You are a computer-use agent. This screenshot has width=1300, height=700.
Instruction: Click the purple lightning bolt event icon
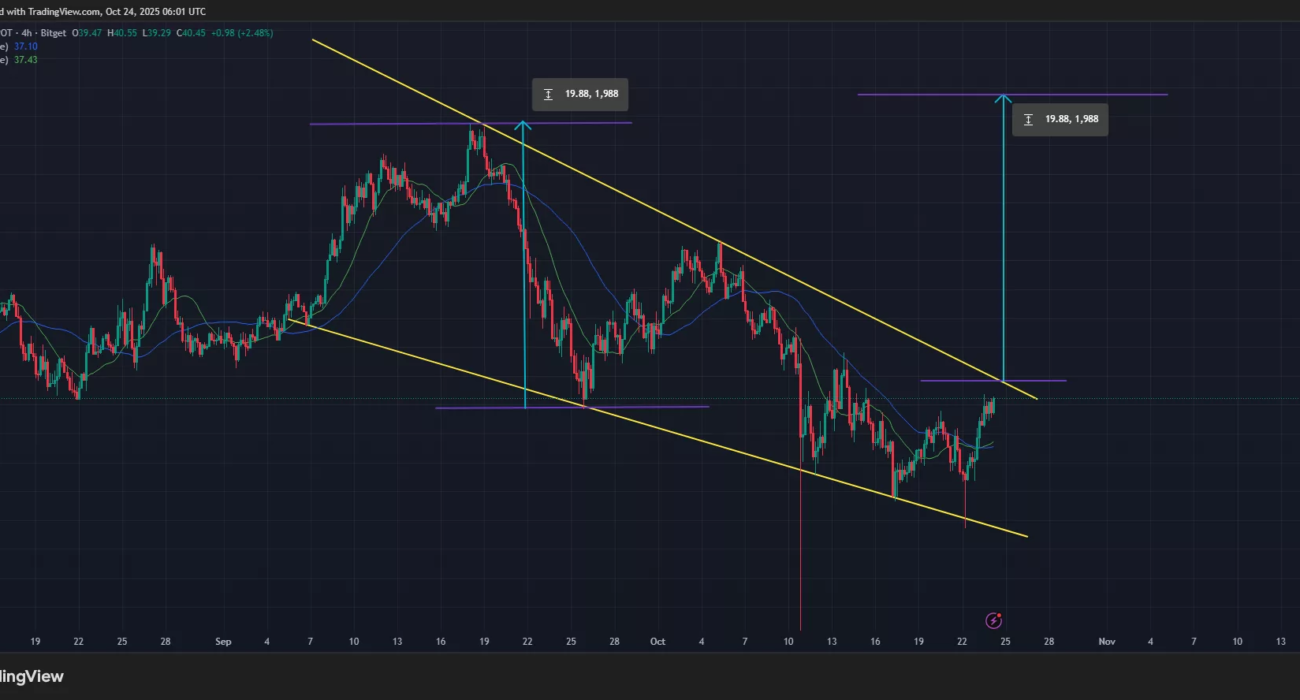click(x=994, y=621)
